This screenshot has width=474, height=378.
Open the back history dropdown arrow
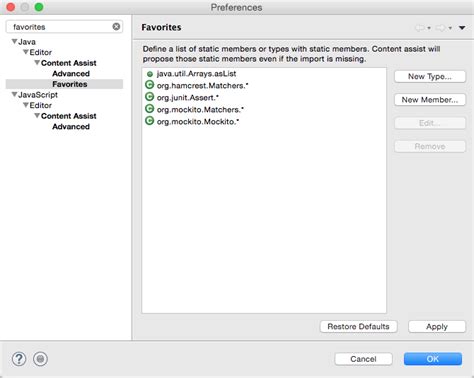click(429, 28)
